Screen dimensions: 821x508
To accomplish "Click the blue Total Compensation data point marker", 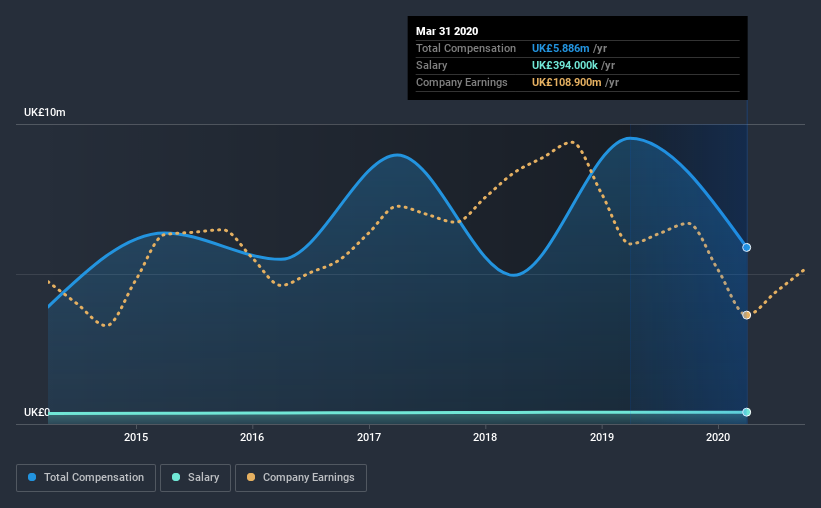I will pos(747,247).
